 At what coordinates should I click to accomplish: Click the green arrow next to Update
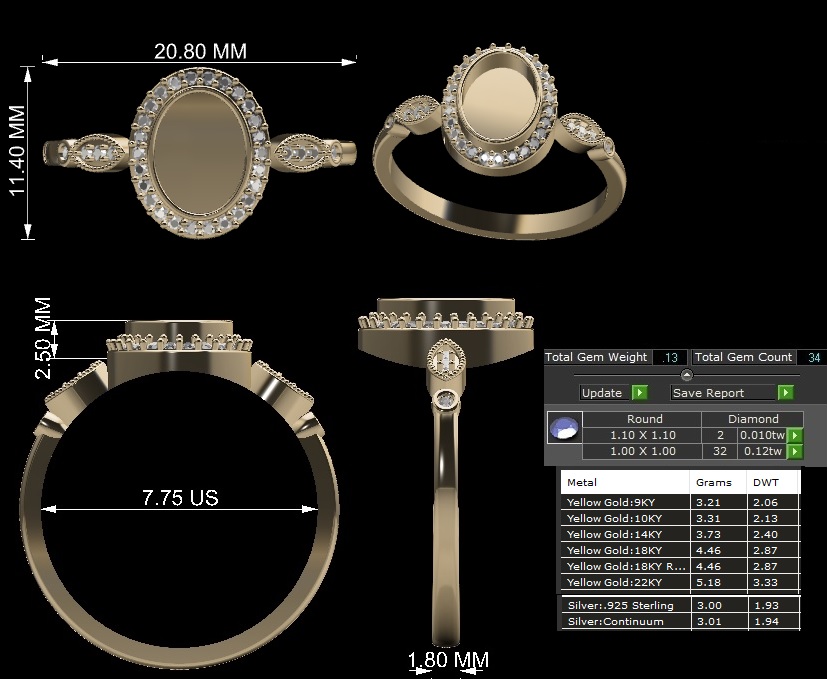(x=640, y=393)
